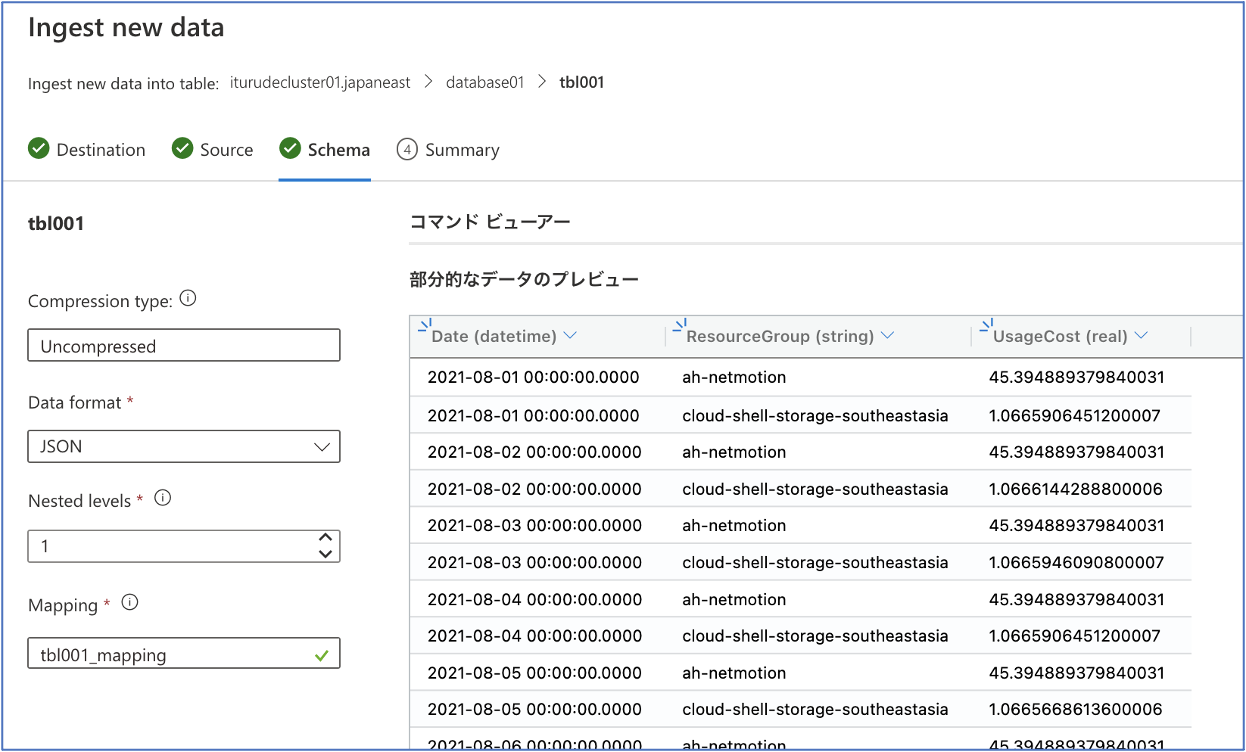This screenshot has width=1246, height=752.
Task: Click the Source green checkmark icon
Action: pyautogui.click(x=182, y=149)
